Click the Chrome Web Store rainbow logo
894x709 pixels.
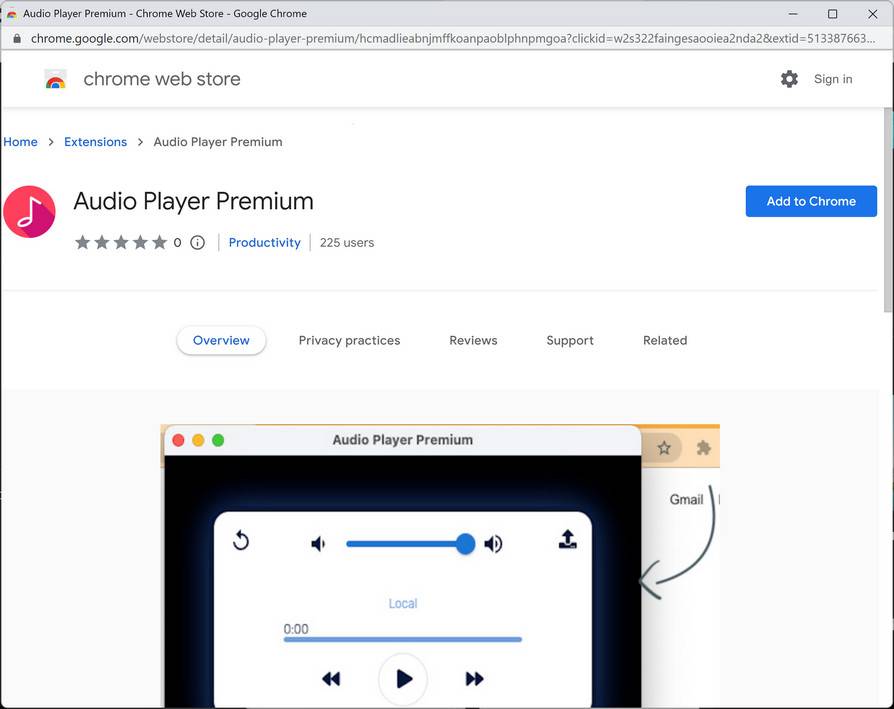point(55,79)
